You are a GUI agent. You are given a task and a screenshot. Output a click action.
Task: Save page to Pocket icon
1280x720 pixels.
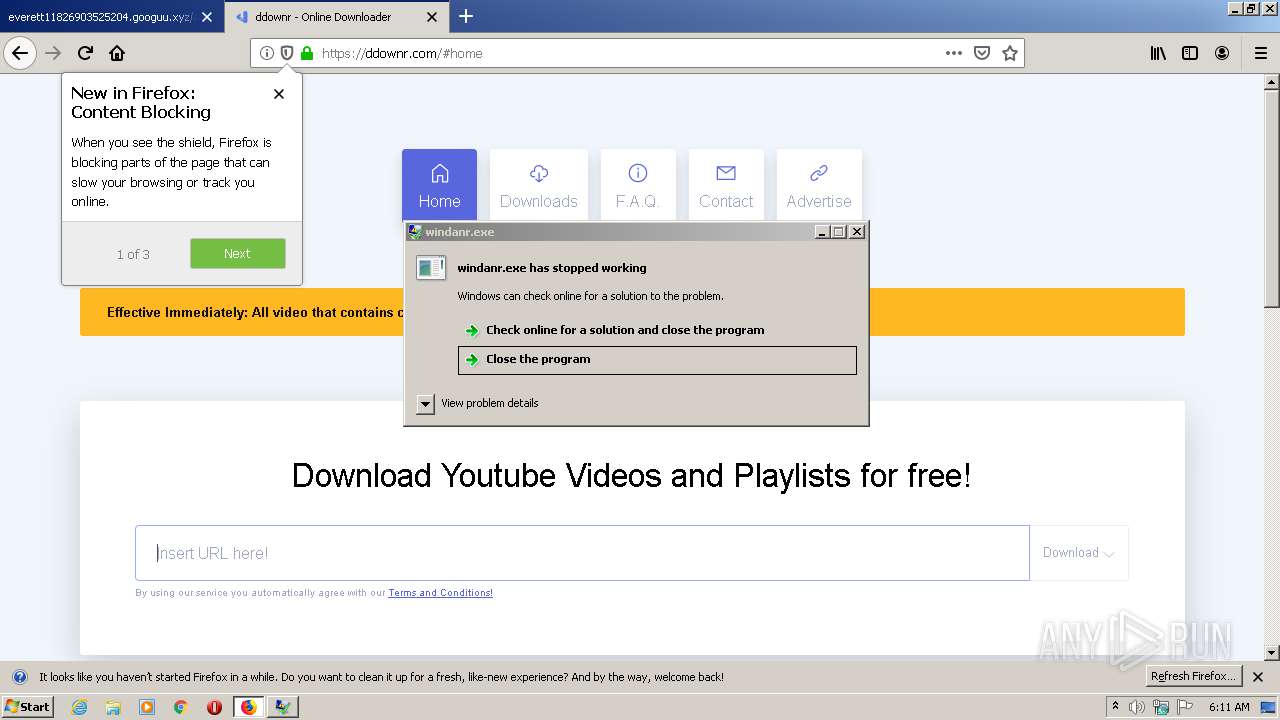(x=982, y=53)
